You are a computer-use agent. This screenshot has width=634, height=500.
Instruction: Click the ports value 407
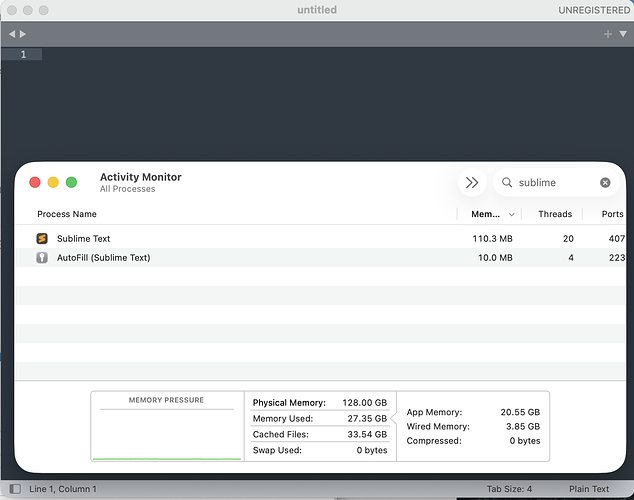pos(617,238)
